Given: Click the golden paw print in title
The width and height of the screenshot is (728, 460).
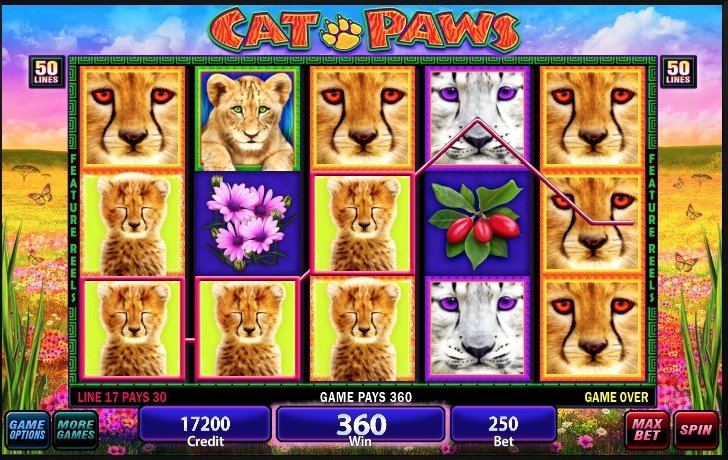Looking at the screenshot, I should pyautogui.click(x=342, y=32).
